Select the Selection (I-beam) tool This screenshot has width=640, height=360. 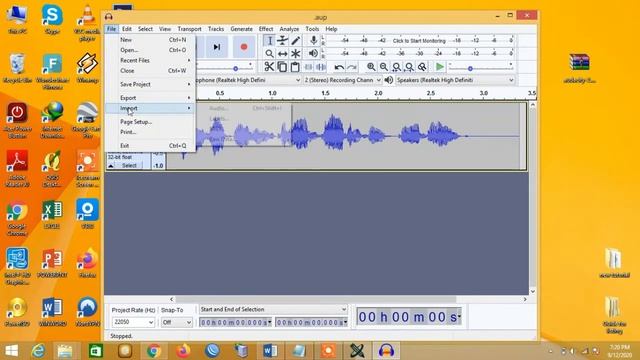tap(269, 40)
